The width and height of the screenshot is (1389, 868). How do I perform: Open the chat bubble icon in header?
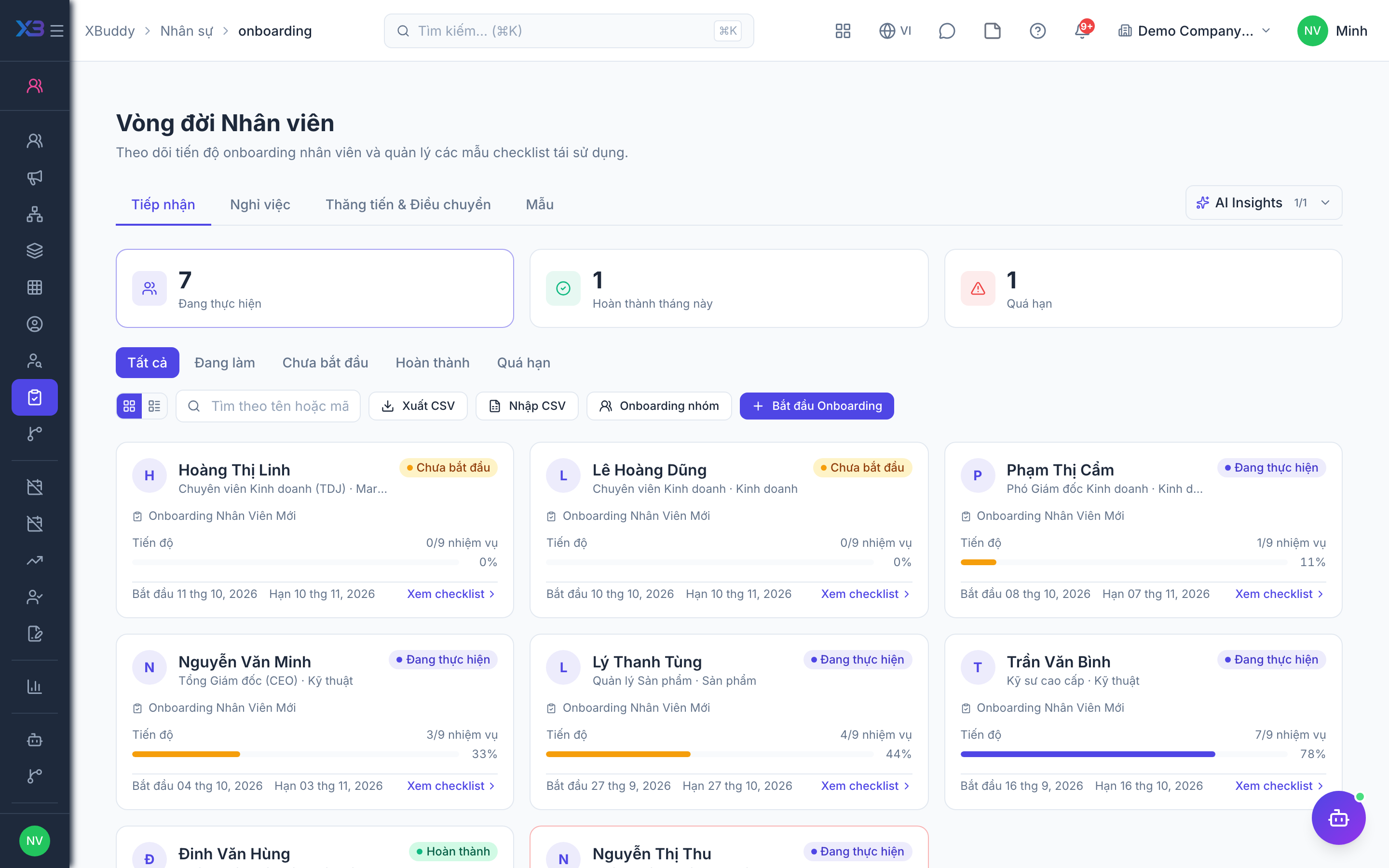tap(946, 31)
